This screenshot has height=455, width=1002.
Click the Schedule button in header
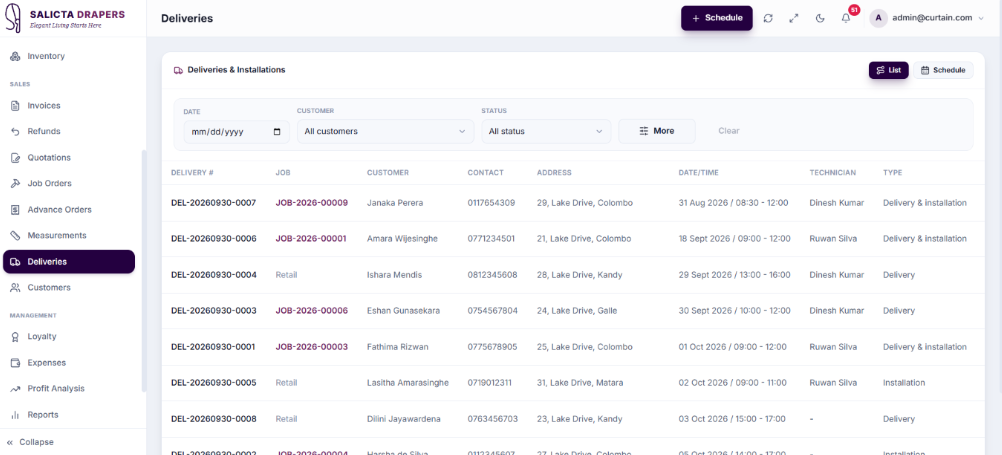716,19
